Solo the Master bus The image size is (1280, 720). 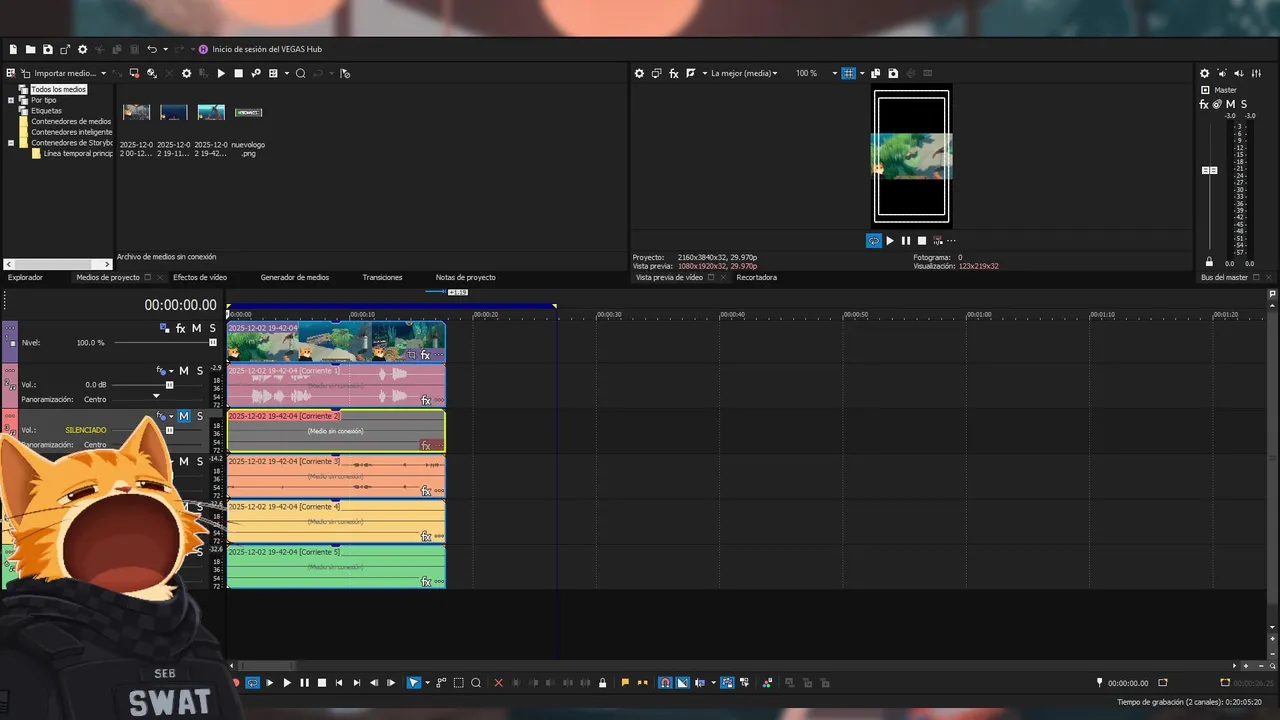point(1243,104)
